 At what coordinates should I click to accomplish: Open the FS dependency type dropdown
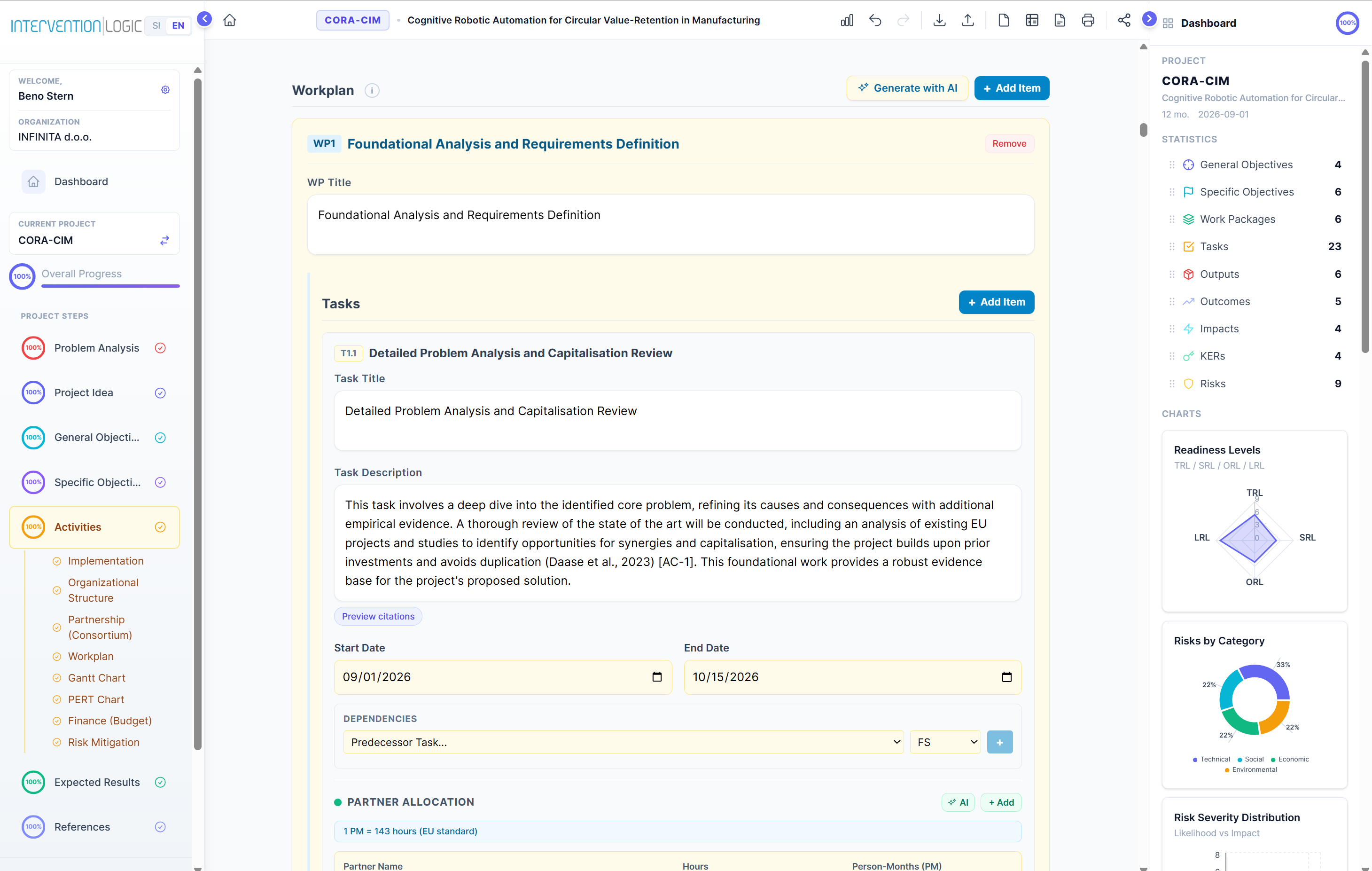click(945, 742)
